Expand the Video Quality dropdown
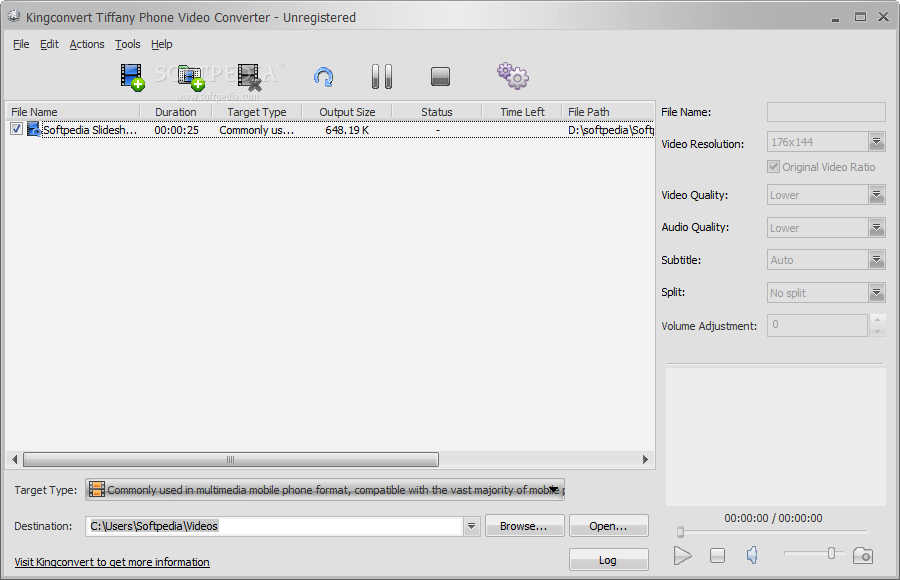900x580 pixels. tap(876, 195)
